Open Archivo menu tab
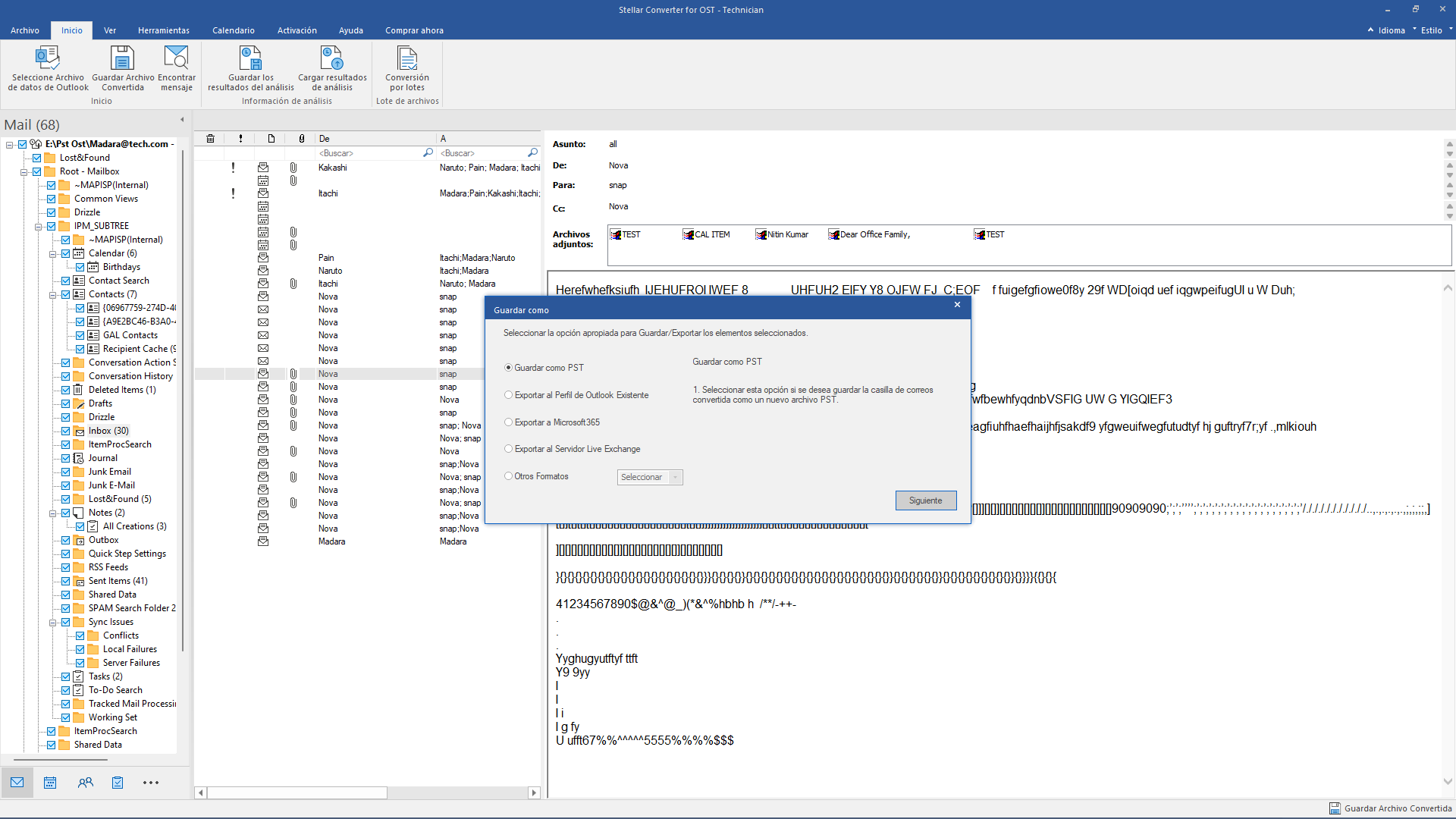The height and width of the screenshot is (819, 1456). pos(25,30)
